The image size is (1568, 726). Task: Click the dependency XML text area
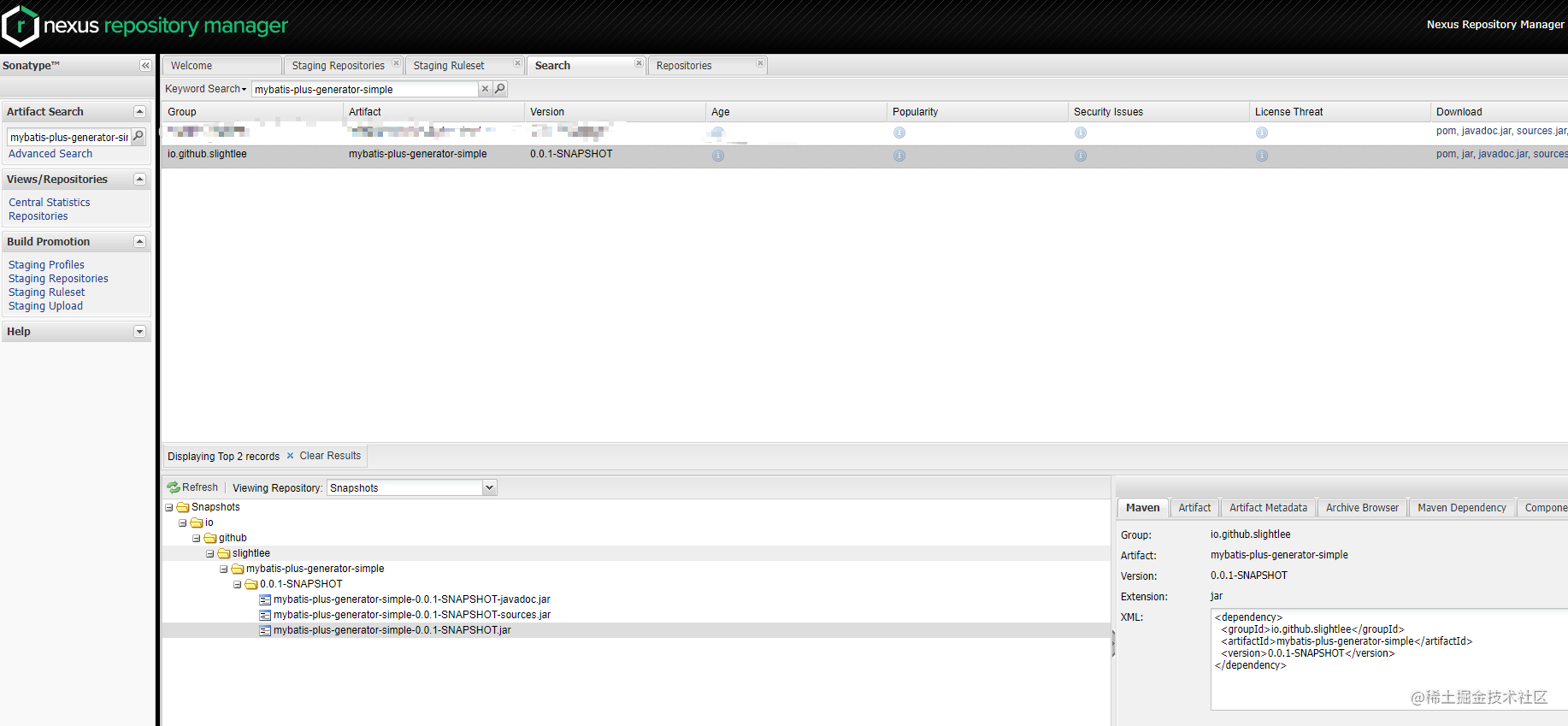1389,659
